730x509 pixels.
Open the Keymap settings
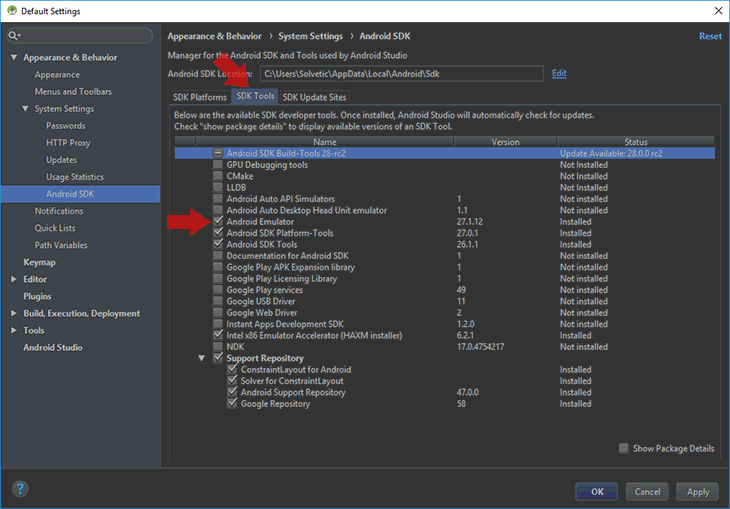click(x=39, y=262)
